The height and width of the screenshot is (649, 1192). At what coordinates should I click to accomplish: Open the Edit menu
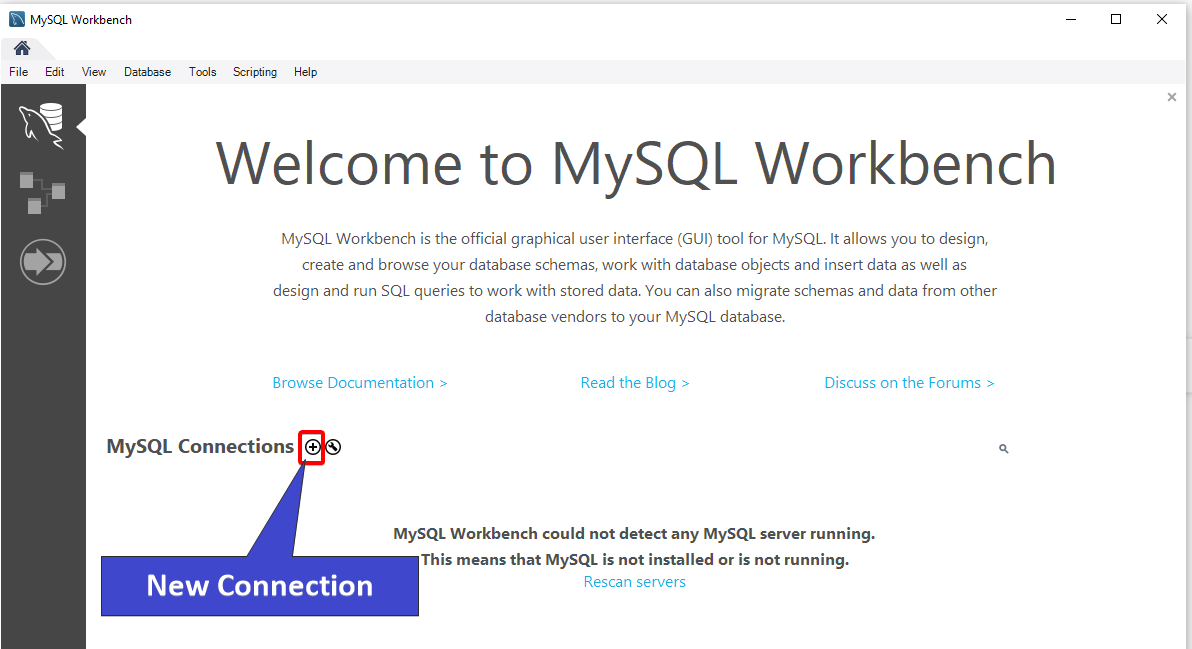point(54,71)
